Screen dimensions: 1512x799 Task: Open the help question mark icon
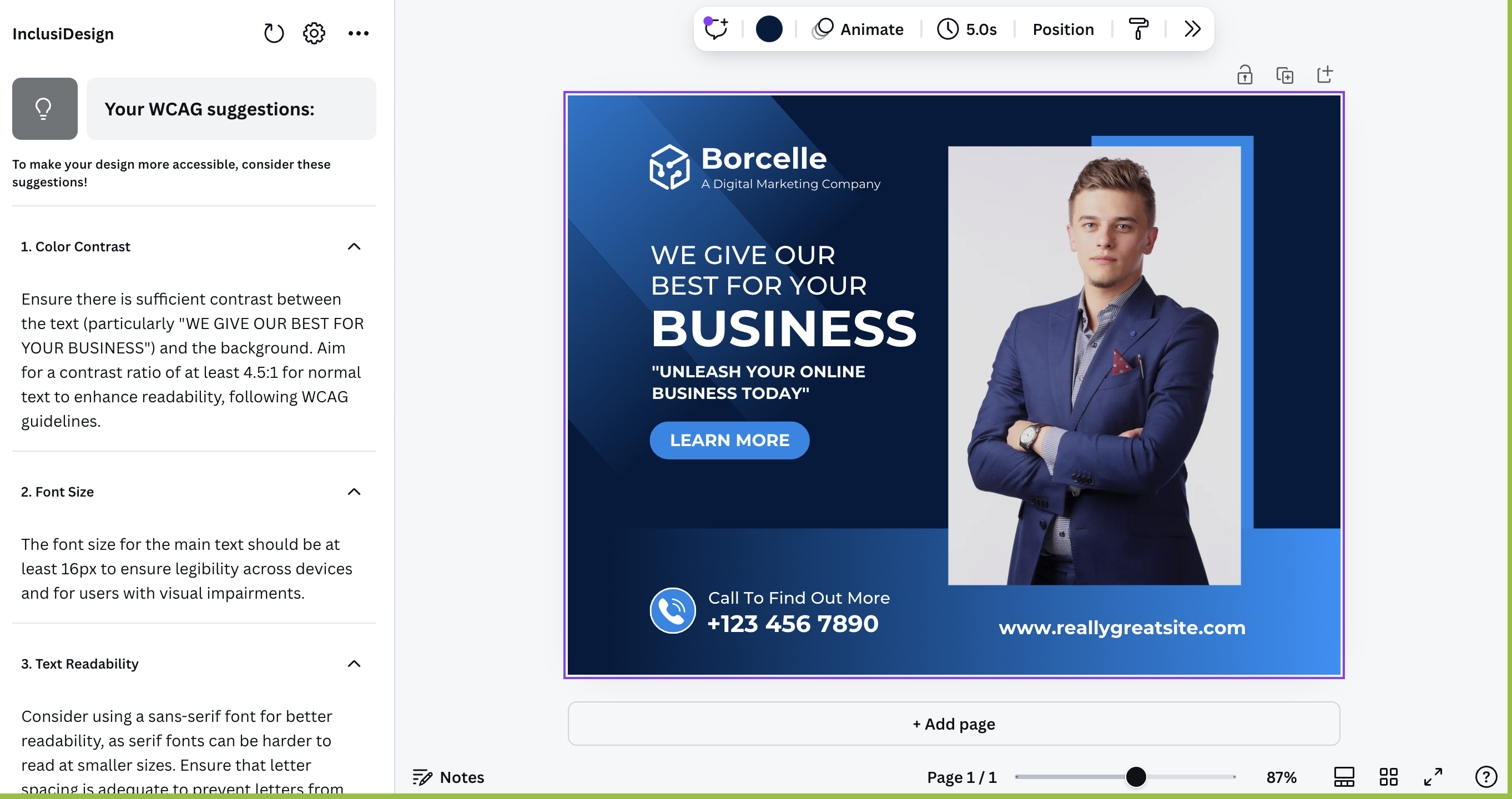(x=1485, y=777)
